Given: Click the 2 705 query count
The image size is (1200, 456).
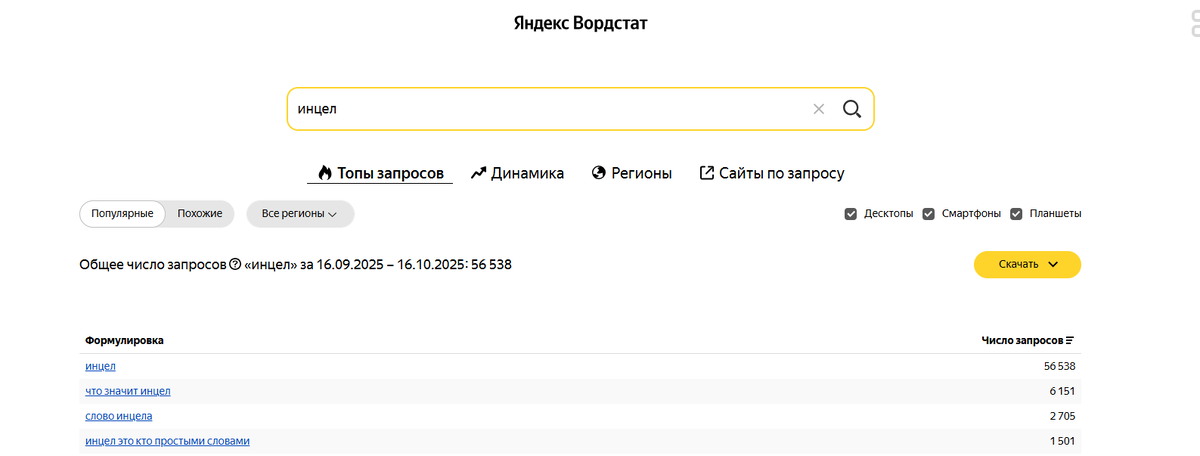Looking at the screenshot, I should coord(1063,416).
